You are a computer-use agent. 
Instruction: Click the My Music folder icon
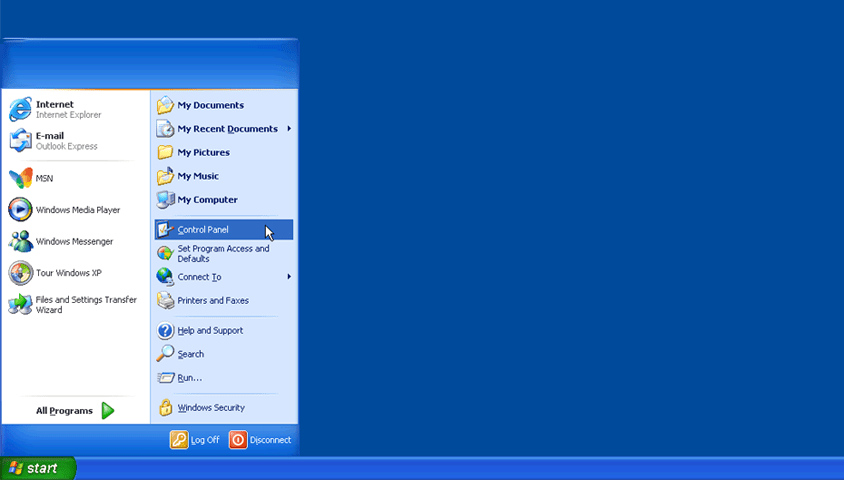(x=165, y=176)
